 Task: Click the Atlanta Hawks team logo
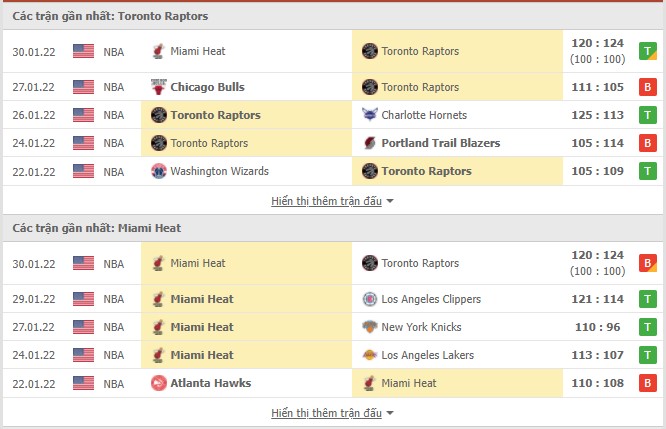pyautogui.click(x=158, y=383)
